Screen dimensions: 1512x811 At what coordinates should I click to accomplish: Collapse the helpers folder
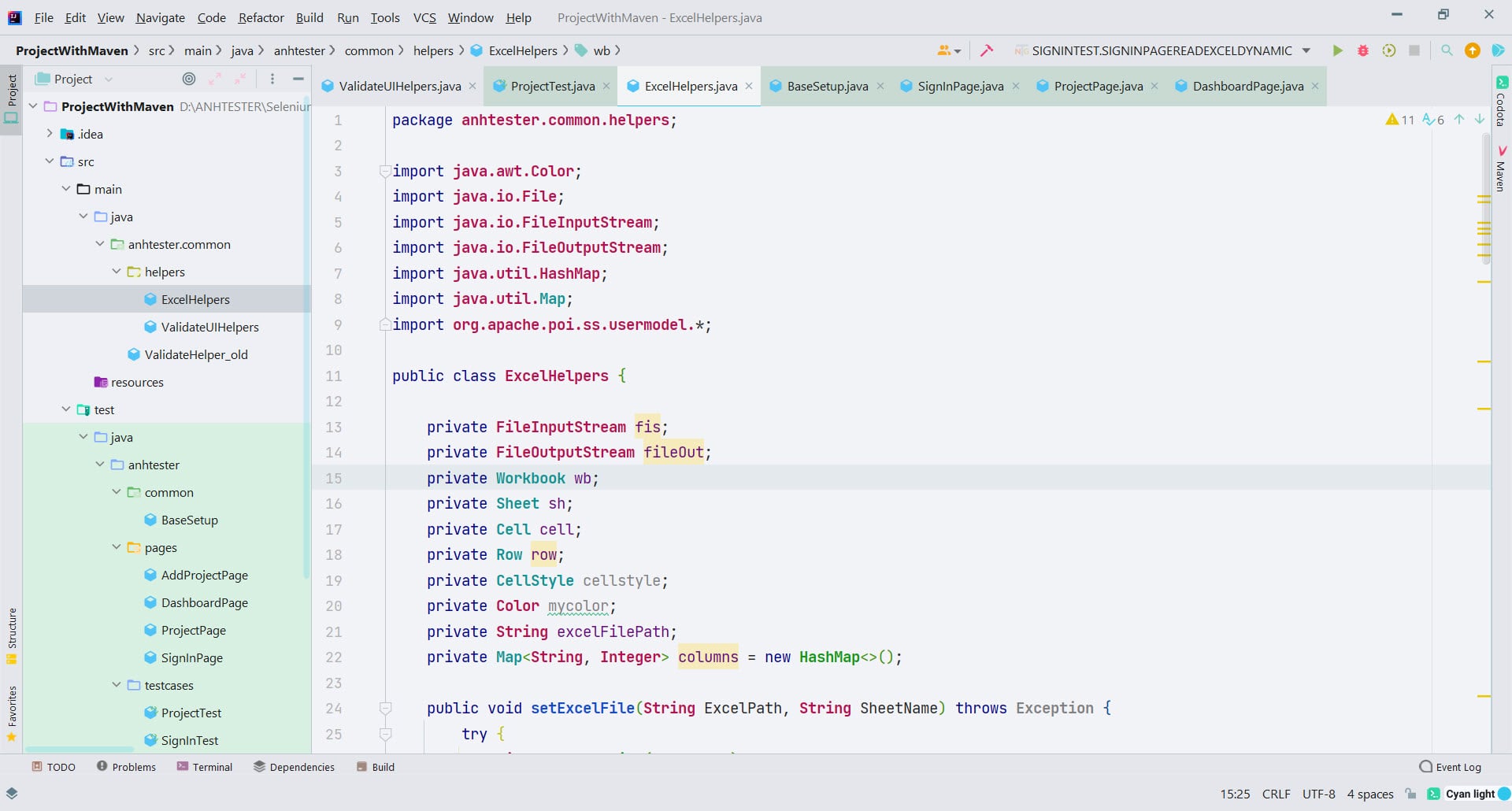pyautogui.click(x=117, y=272)
